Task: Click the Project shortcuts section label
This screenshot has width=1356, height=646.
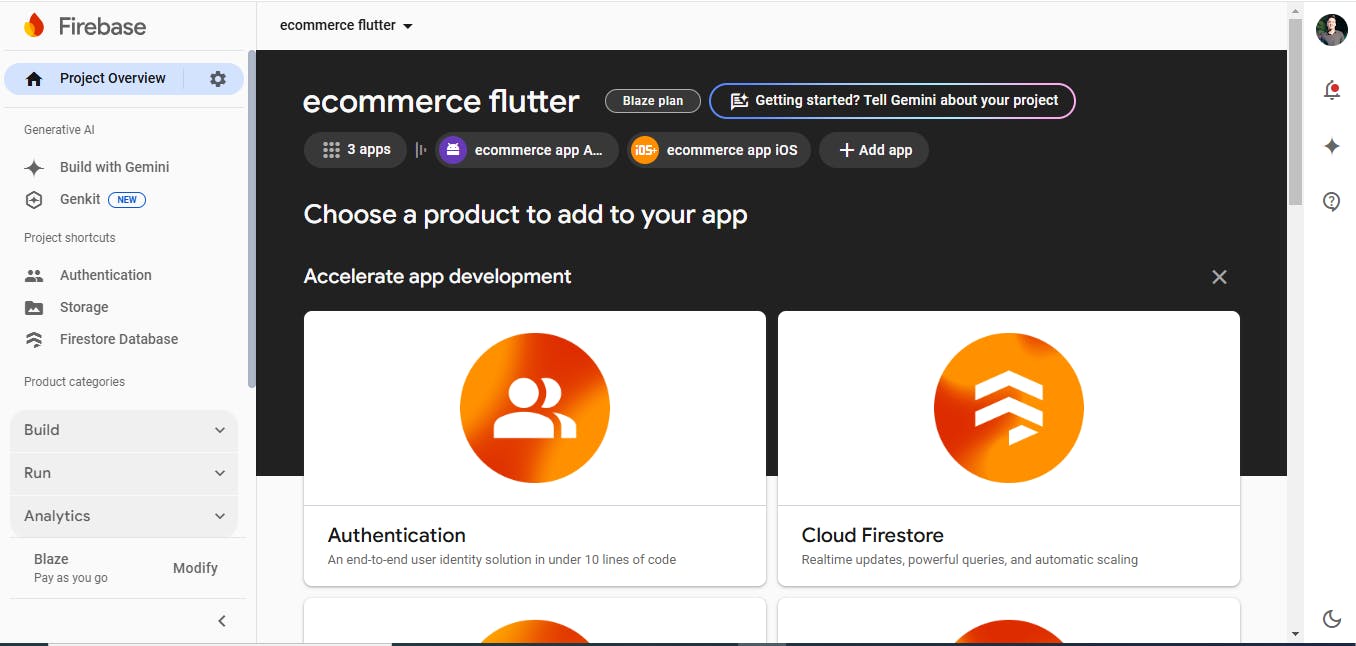Action: coord(70,238)
